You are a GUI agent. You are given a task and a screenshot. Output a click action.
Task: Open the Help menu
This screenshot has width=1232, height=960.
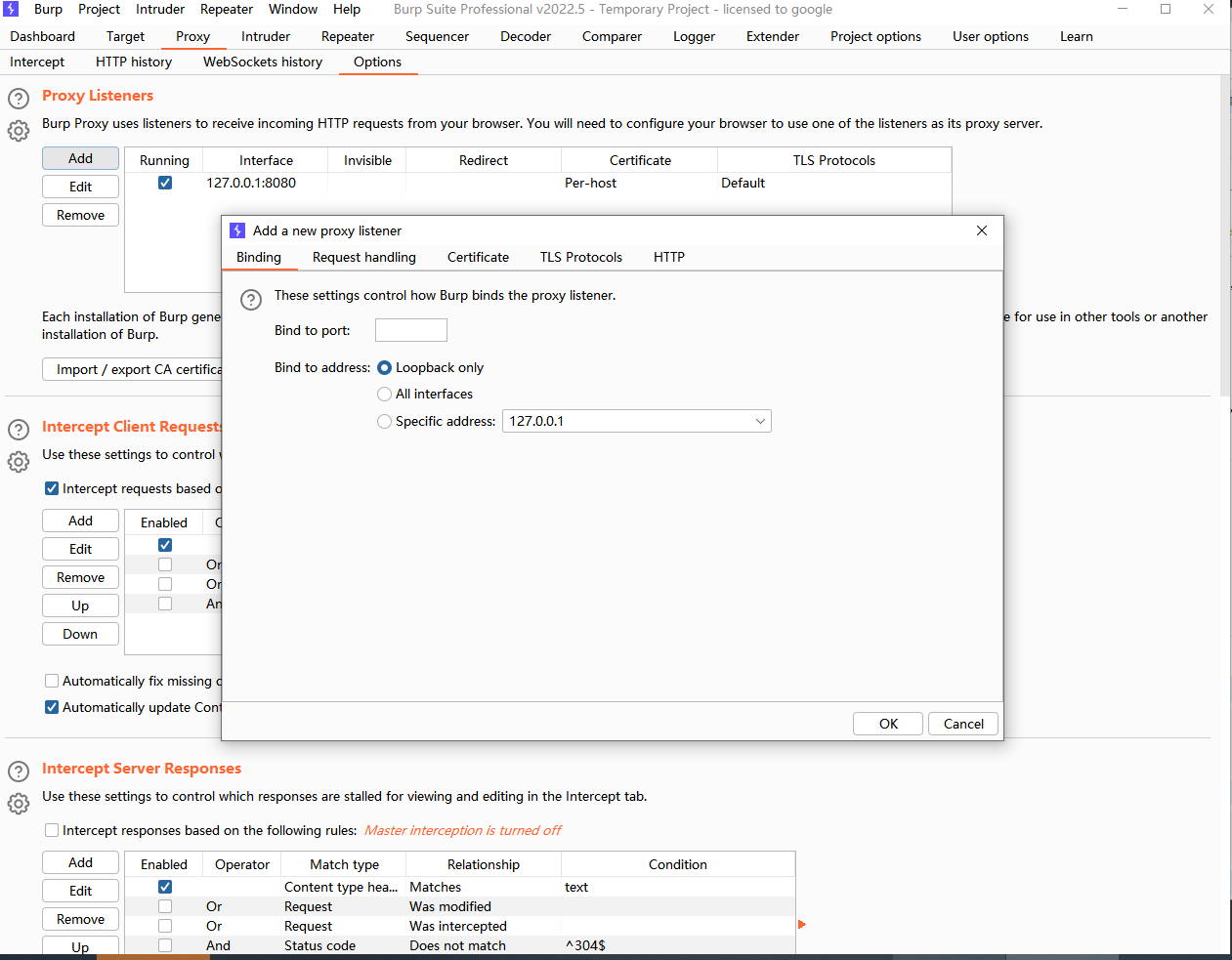[347, 9]
